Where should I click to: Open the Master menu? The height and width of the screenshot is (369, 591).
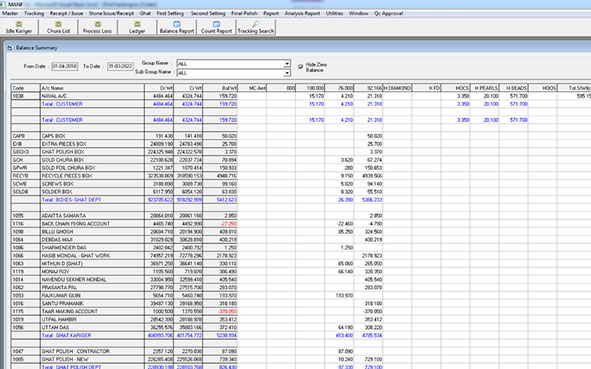(10, 13)
